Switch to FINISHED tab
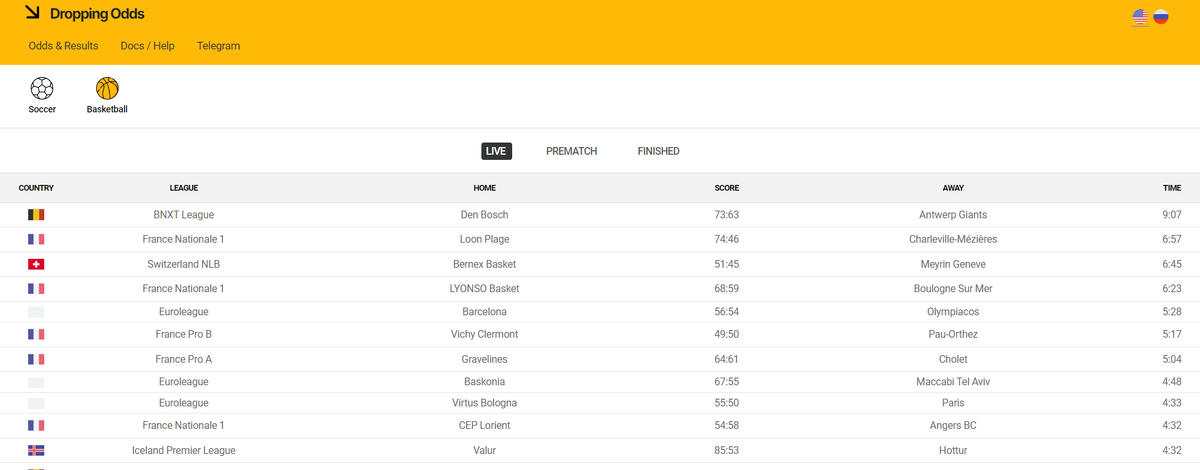Viewport: 1200px width, 470px height. tap(659, 151)
